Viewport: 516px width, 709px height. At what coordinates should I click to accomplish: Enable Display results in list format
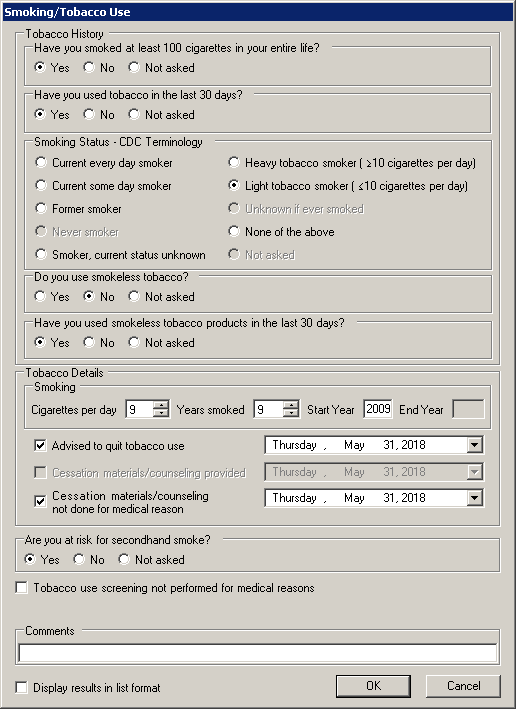coord(21,687)
